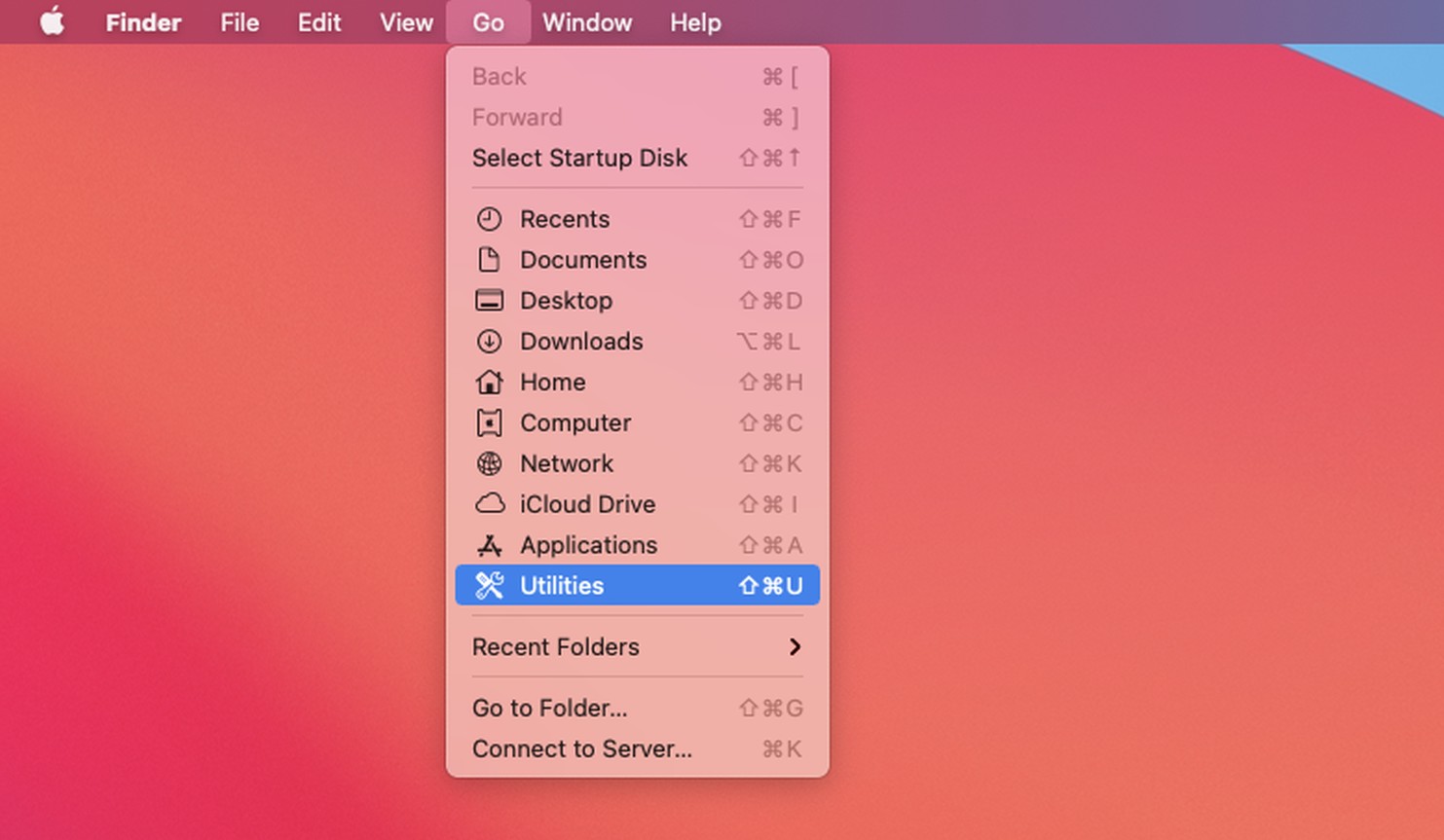Click the Desktop label
Viewport: 1444px width, 840px height.
point(566,301)
